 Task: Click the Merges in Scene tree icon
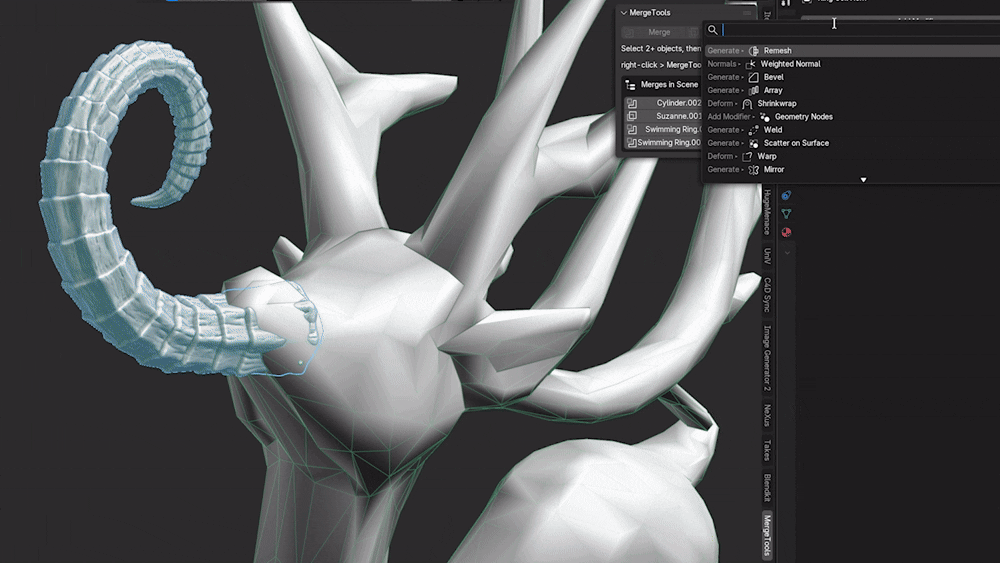click(x=630, y=85)
